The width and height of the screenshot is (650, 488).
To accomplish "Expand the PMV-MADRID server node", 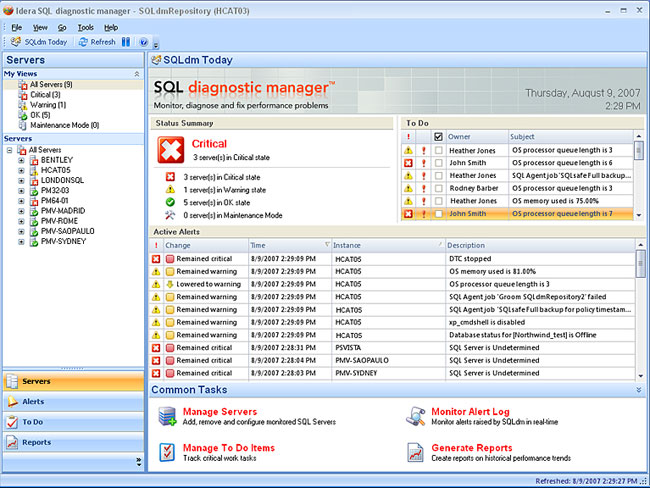I will tap(21, 211).
